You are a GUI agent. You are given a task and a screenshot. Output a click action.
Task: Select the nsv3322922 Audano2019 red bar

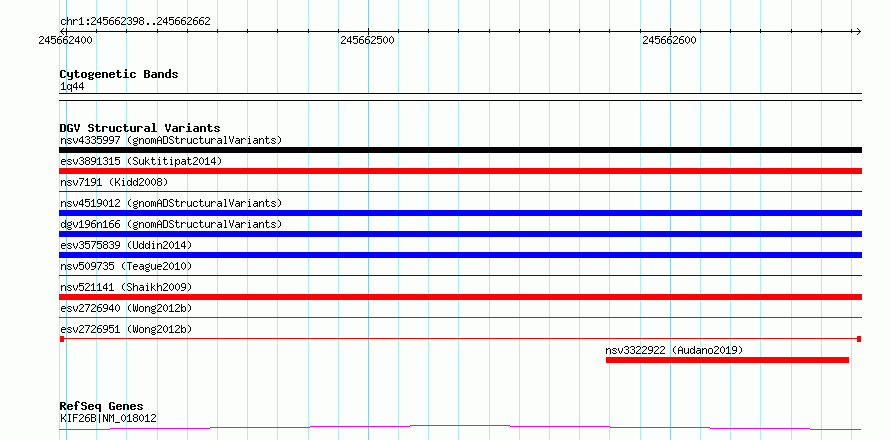click(x=727, y=360)
